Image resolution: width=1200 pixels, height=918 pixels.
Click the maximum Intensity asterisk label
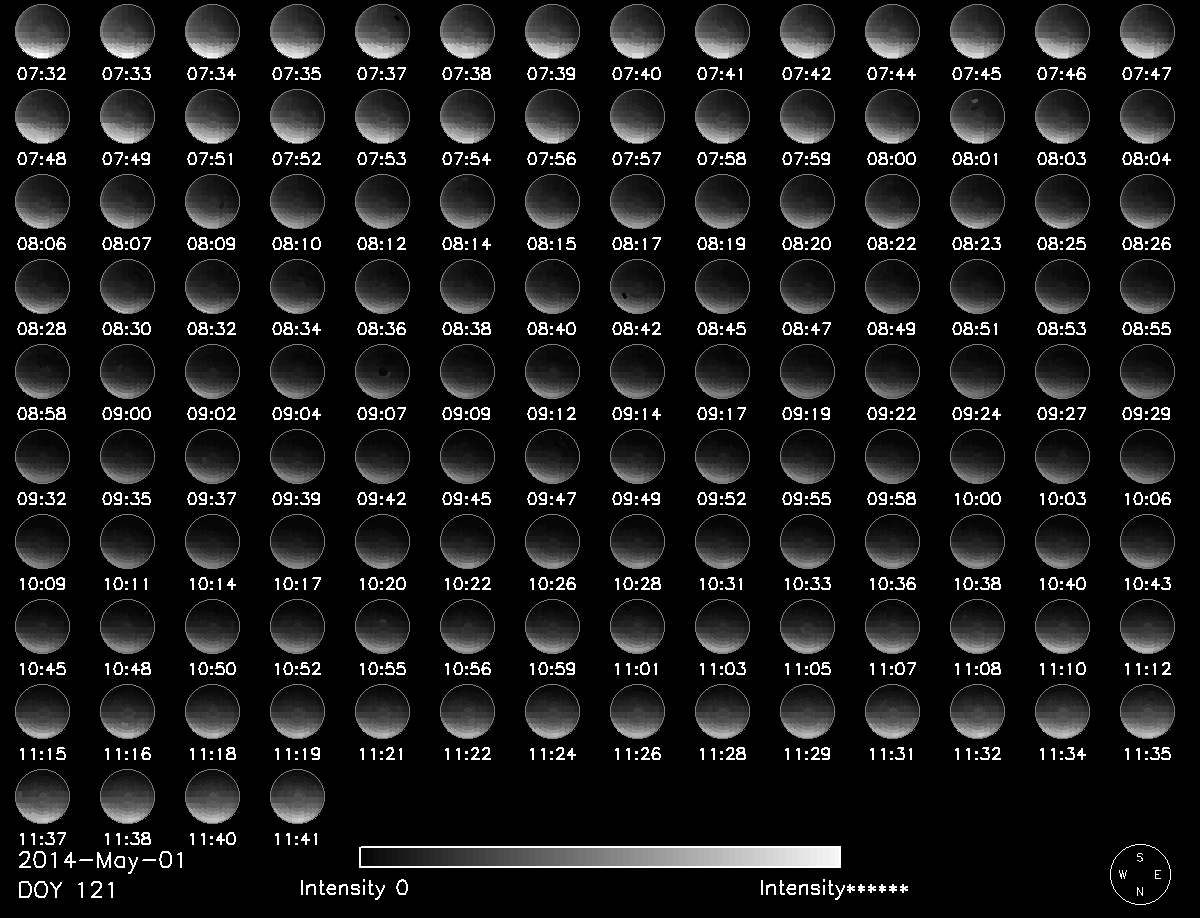[833, 888]
